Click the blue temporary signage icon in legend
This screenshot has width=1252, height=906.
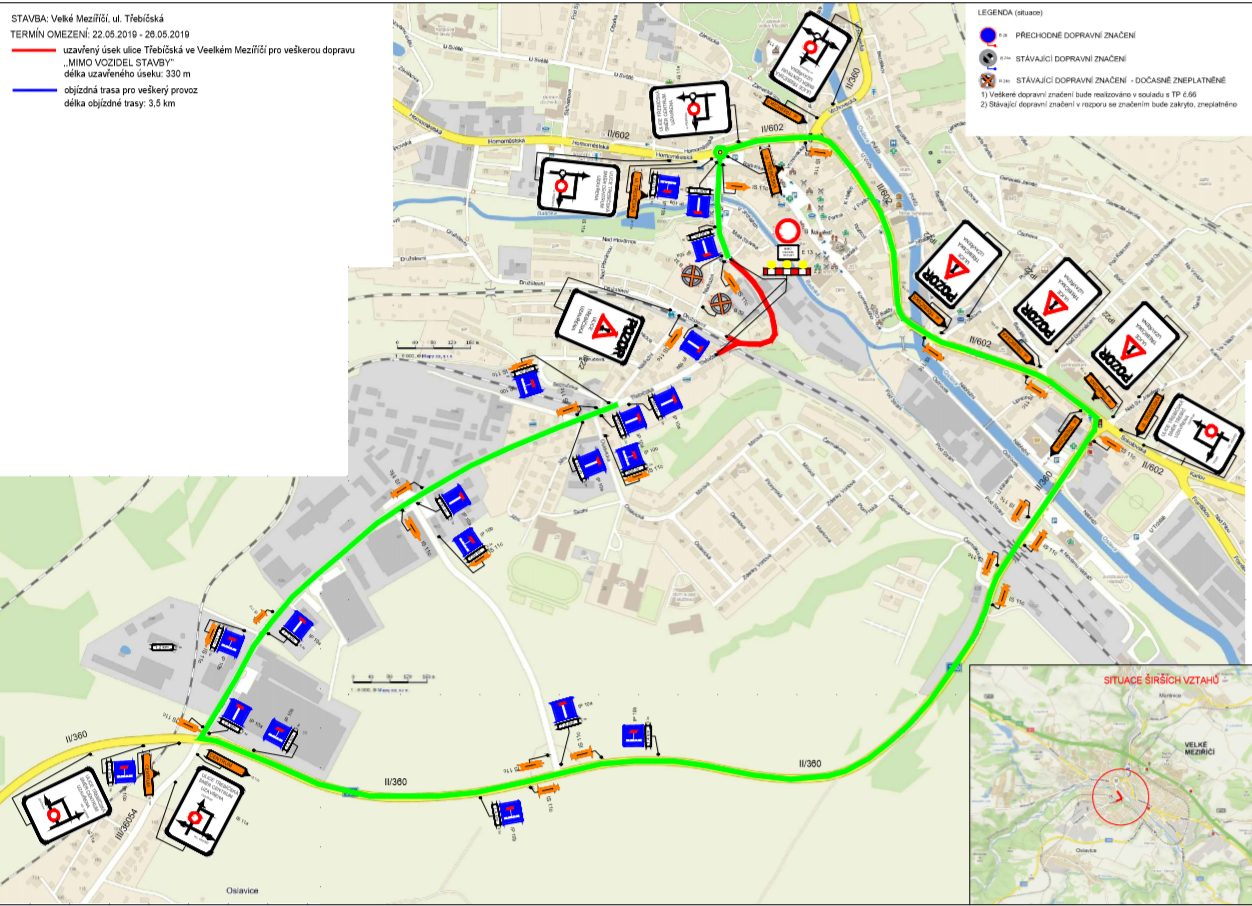pos(990,36)
